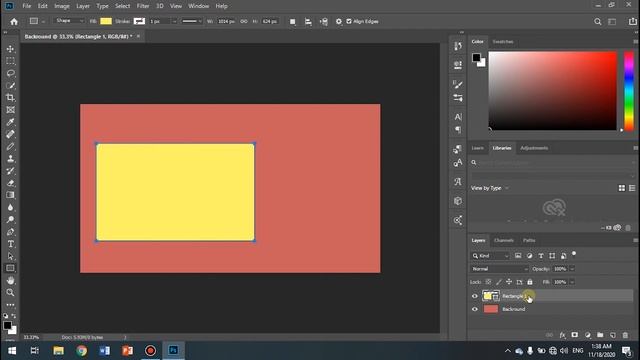Open the Filter menu
The width and height of the screenshot is (640, 360).
(x=143, y=6)
